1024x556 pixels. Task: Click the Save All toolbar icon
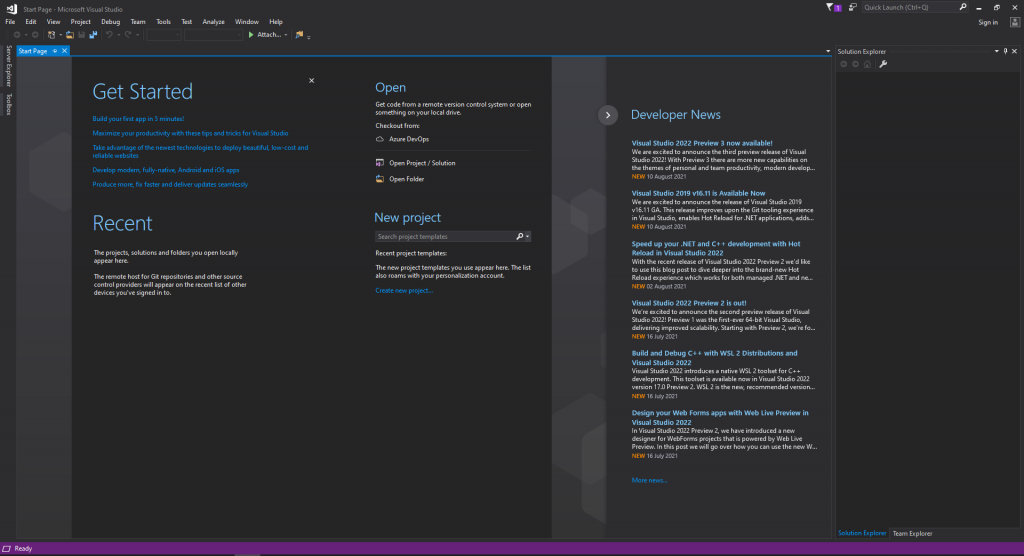(93, 35)
